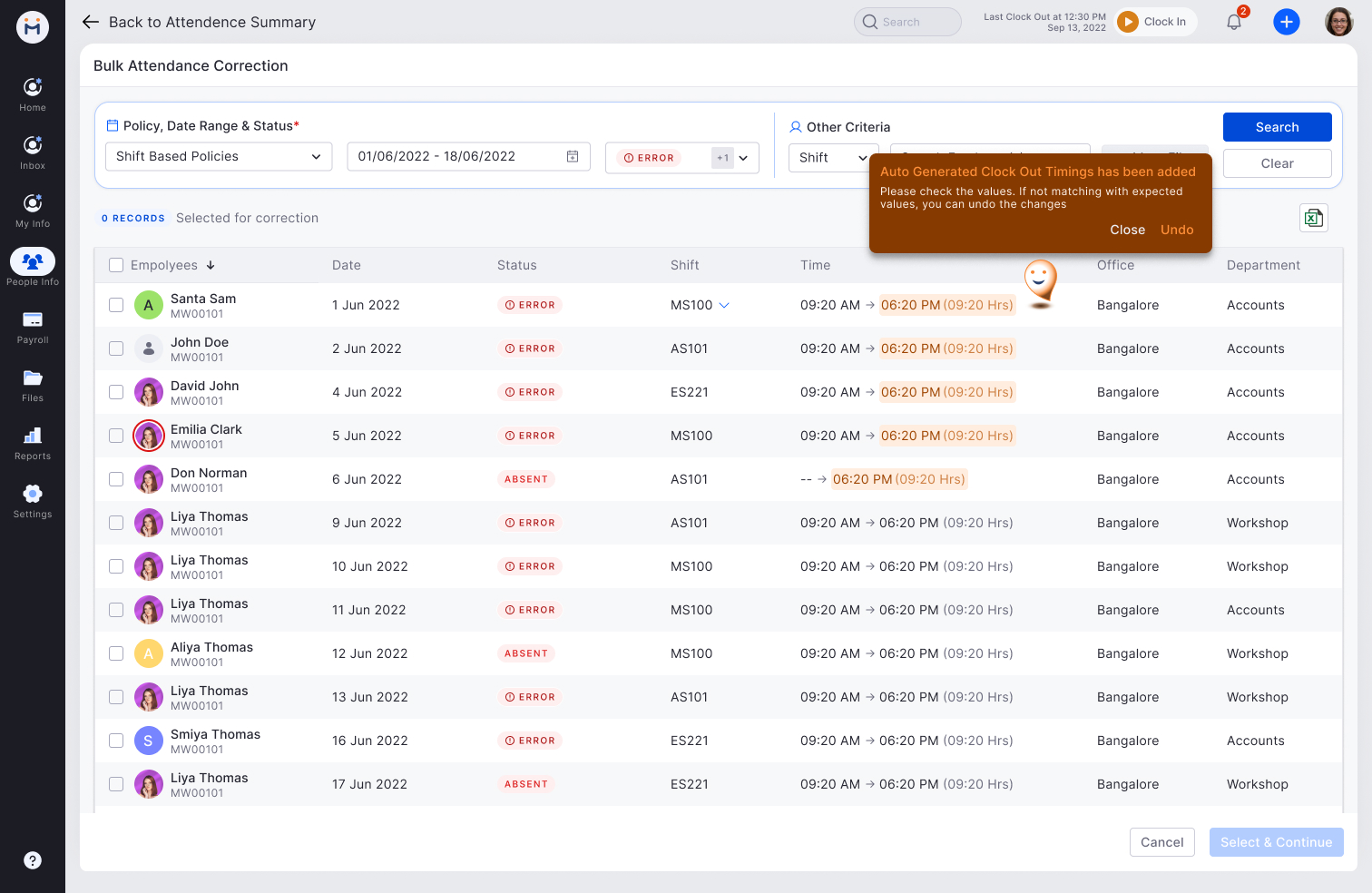Open the Shift Based Policies dropdown

coord(218,156)
